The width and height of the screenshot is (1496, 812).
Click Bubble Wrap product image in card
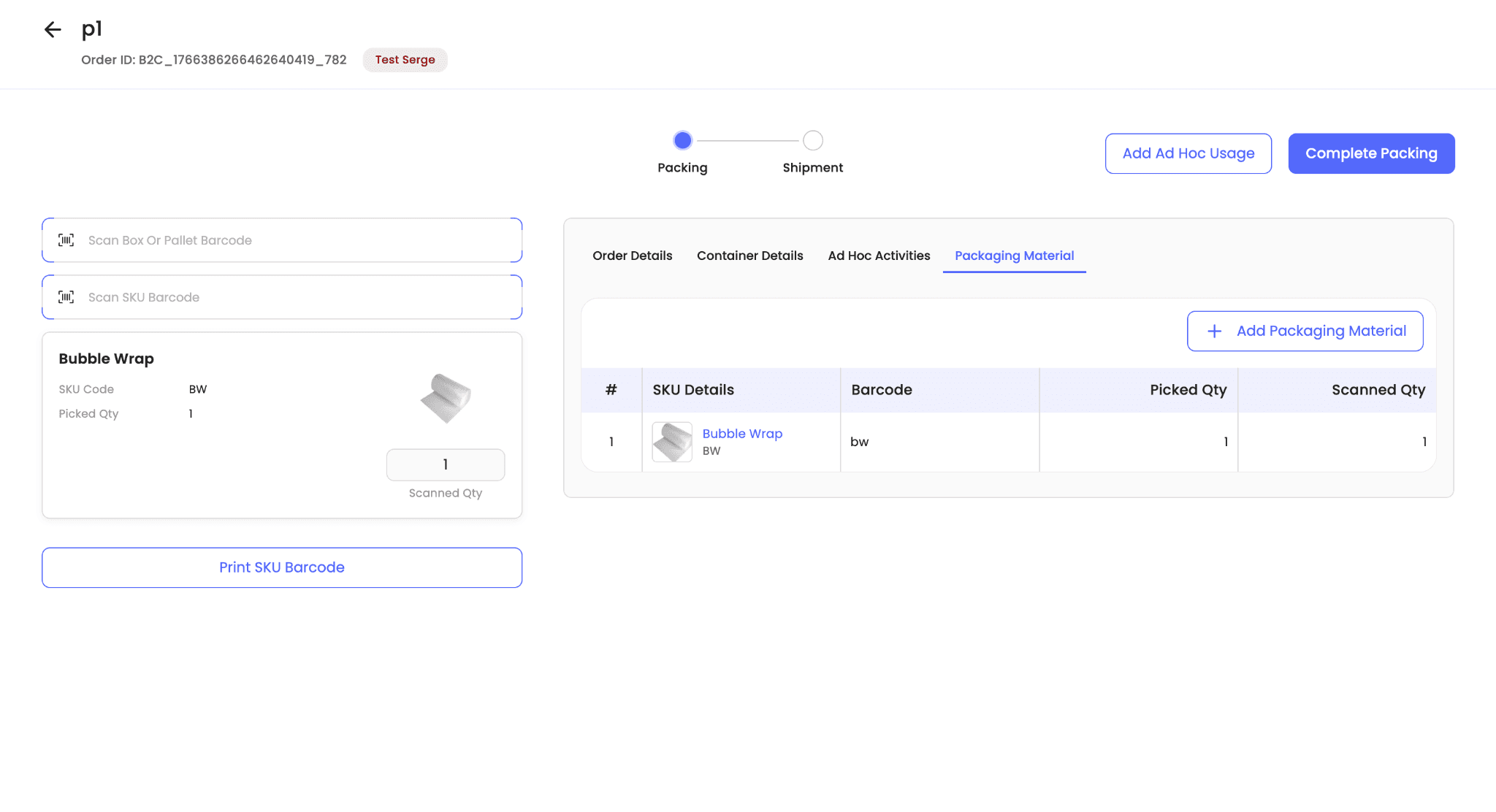[446, 398]
